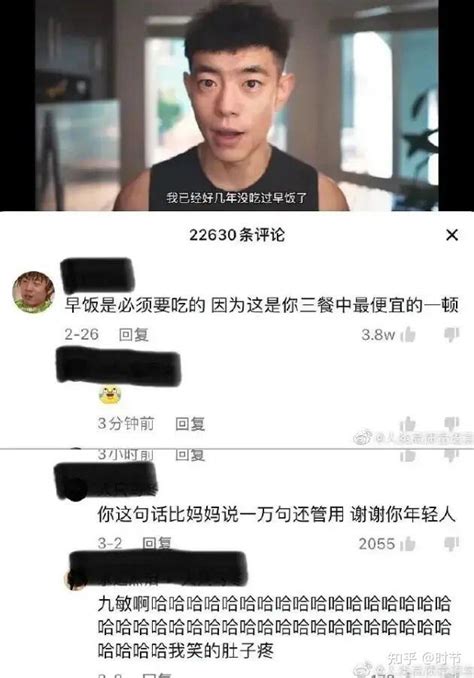Dislike the breakfast comment dated 2-26
Screen dimensions: 474x678
[x=452, y=334]
